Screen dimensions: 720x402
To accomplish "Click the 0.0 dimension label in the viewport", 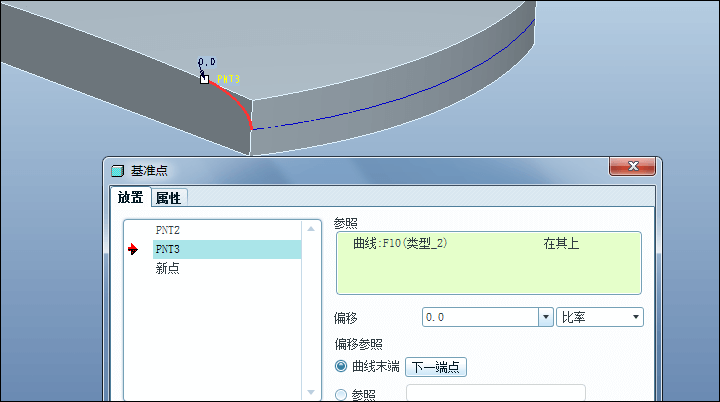I will coord(207,62).
